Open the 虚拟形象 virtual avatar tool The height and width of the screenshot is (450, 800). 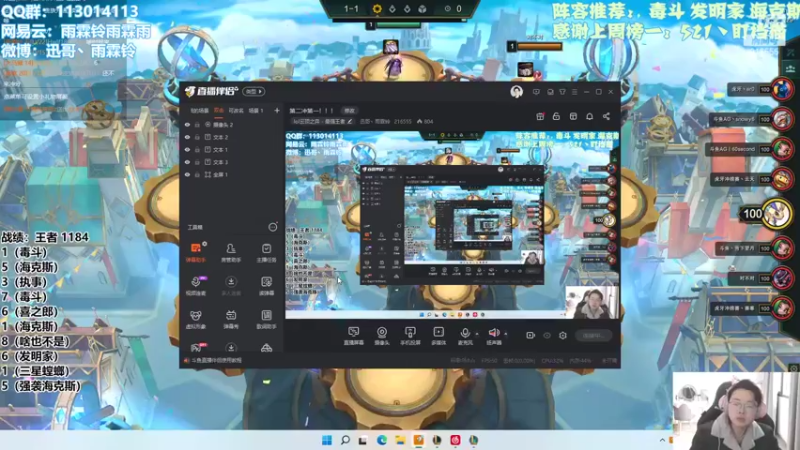(x=195, y=319)
